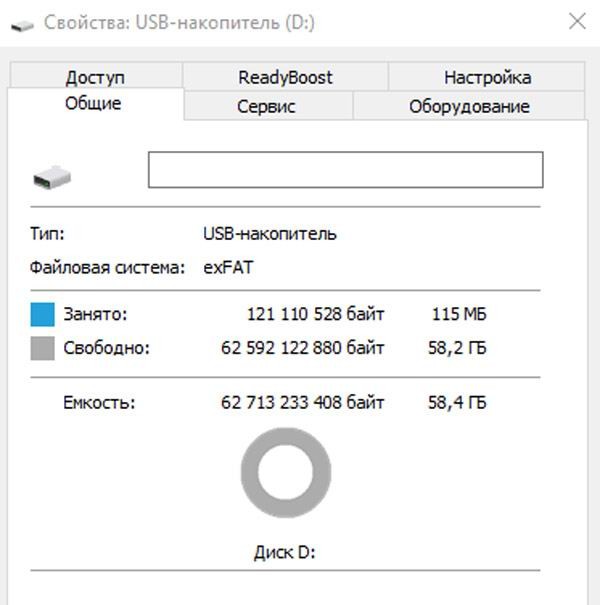The width and height of the screenshot is (600, 605).
Task: Click the volume label text field
Action: pos(345,170)
